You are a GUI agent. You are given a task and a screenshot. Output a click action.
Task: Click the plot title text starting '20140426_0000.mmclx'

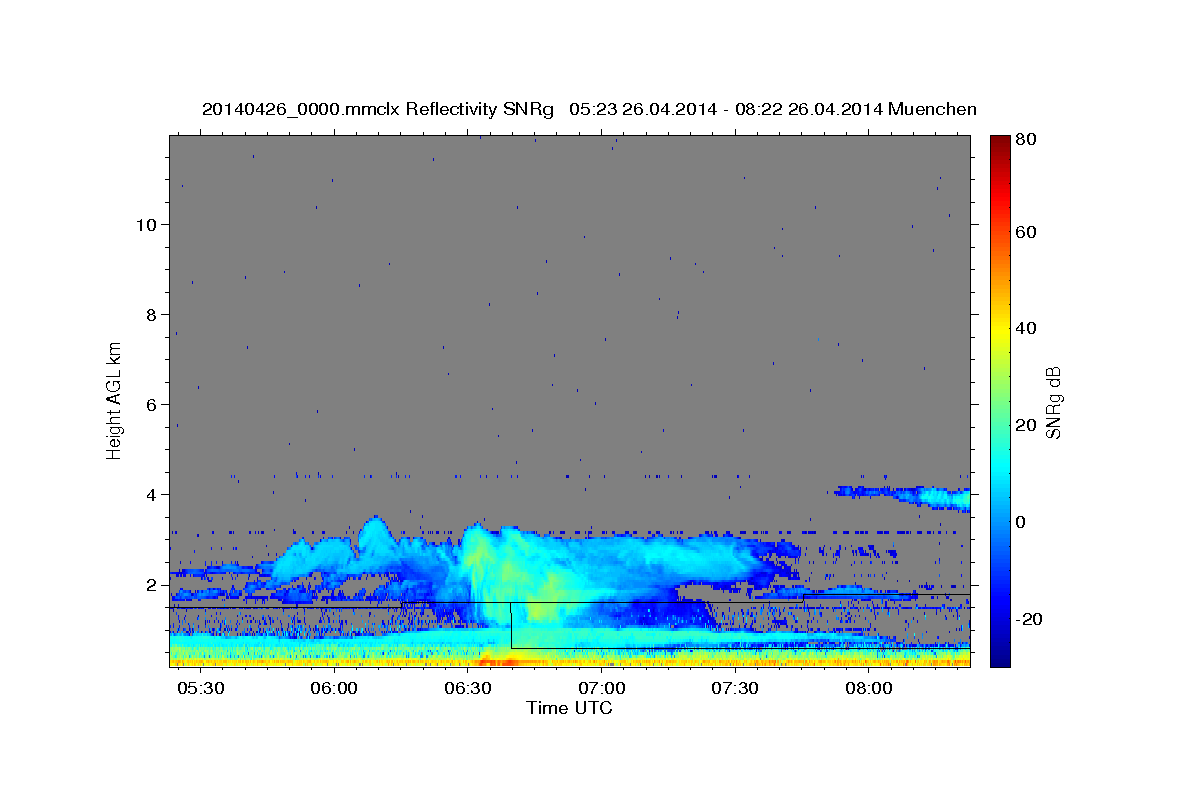coord(589,109)
